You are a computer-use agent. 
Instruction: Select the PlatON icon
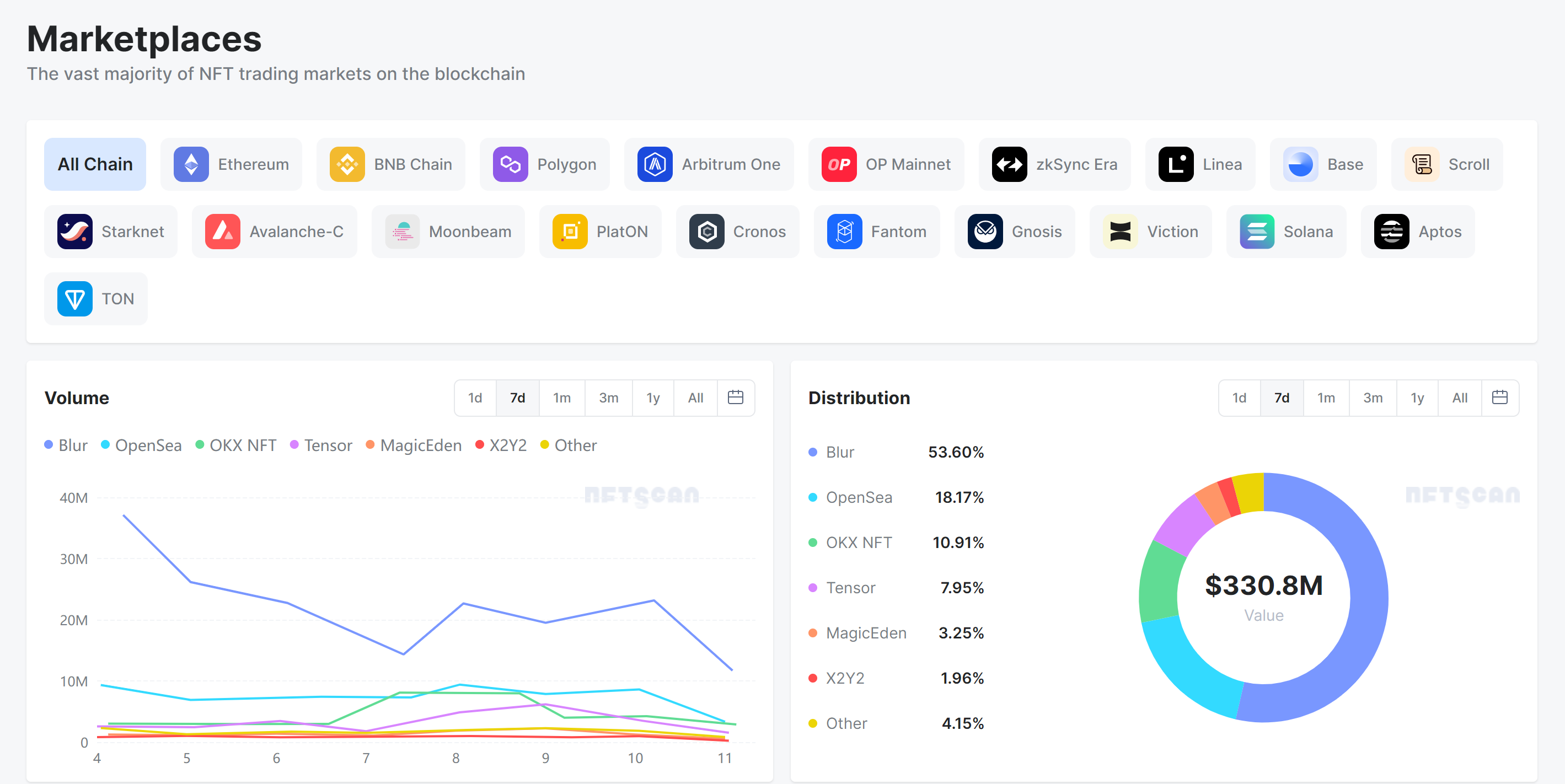point(570,232)
